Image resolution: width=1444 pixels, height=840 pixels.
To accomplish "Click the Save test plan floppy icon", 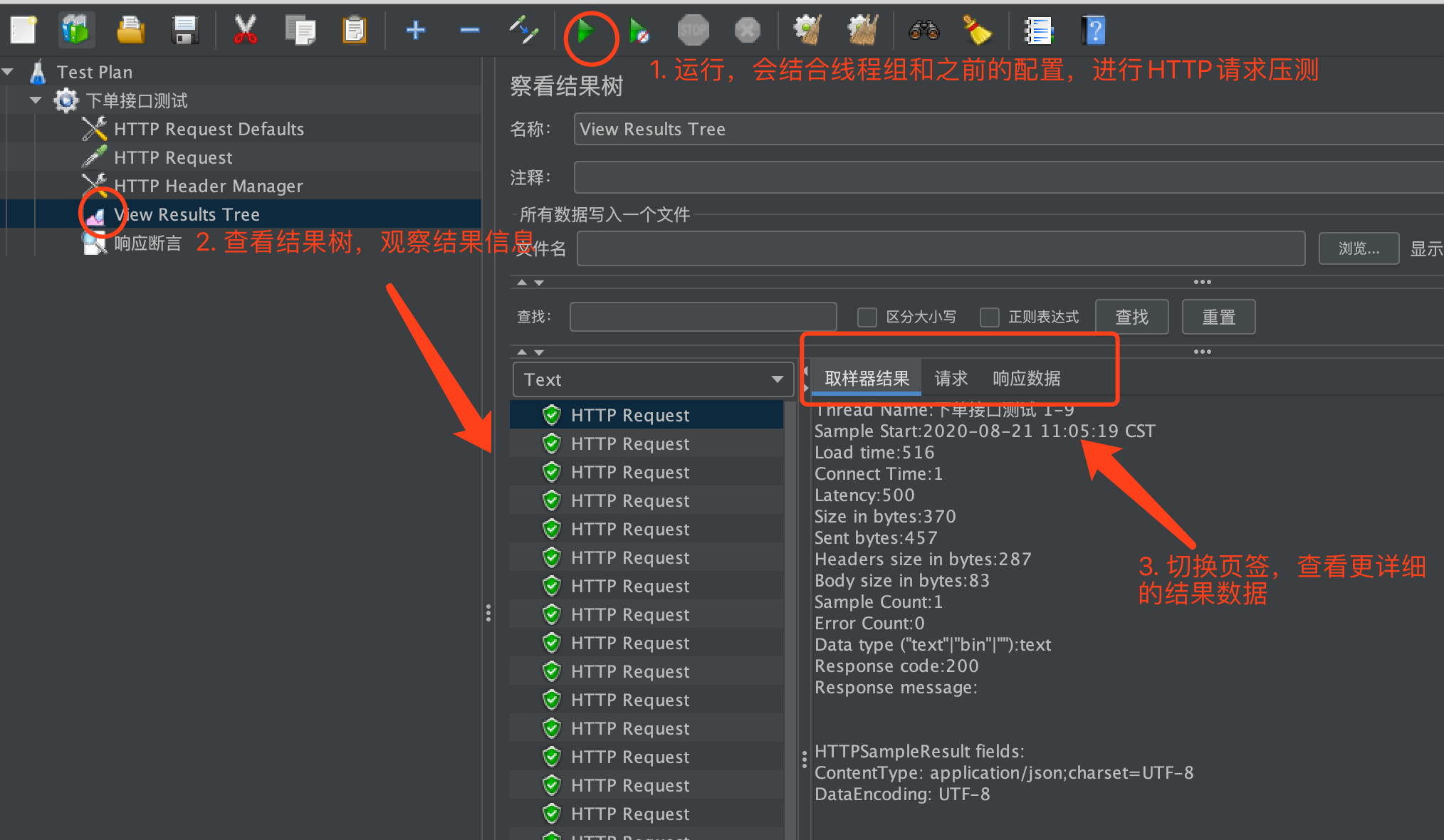I will click(x=184, y=31).
